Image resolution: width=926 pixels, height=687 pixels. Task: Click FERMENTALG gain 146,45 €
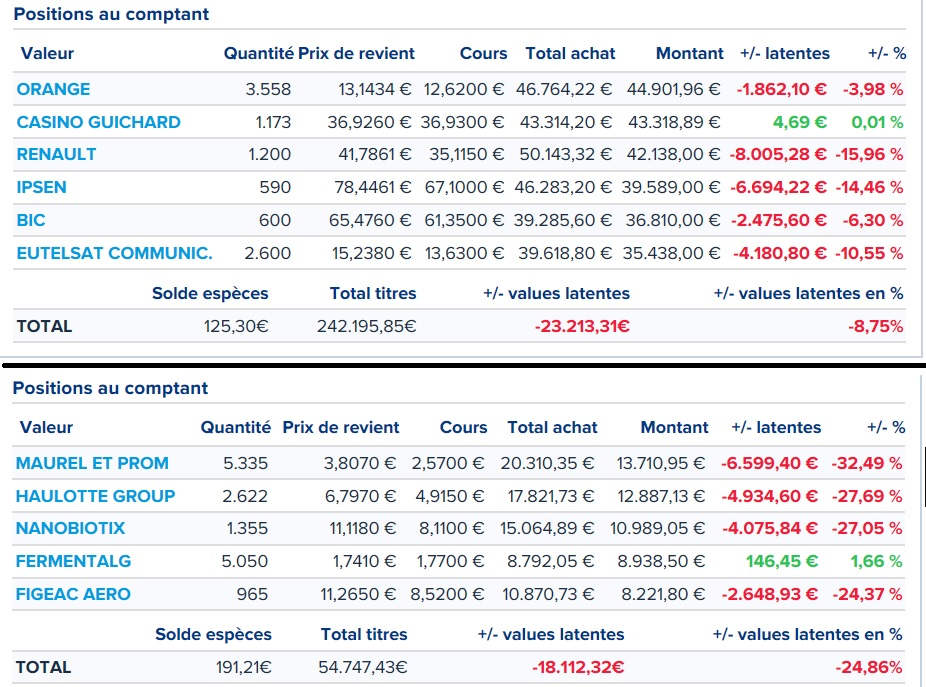point(782,561)
